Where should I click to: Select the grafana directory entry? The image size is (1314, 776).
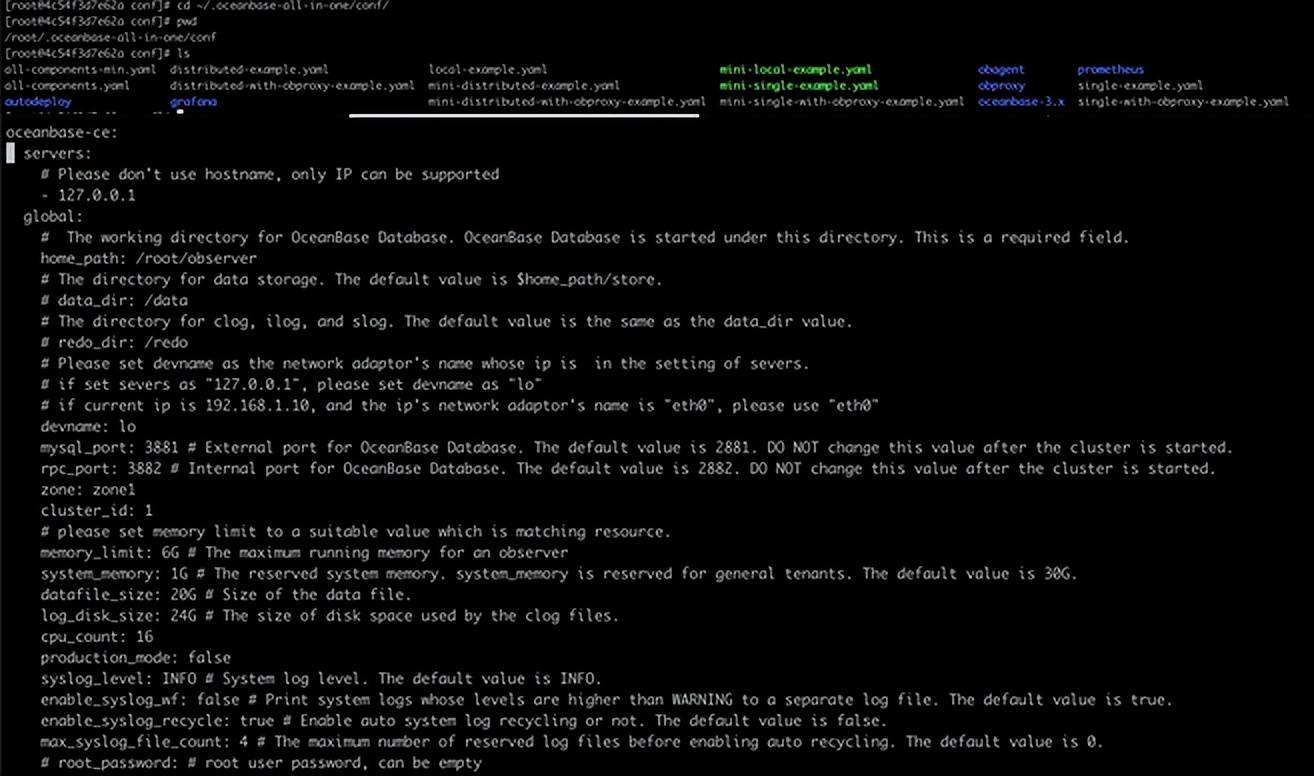[x=193, y=102]
